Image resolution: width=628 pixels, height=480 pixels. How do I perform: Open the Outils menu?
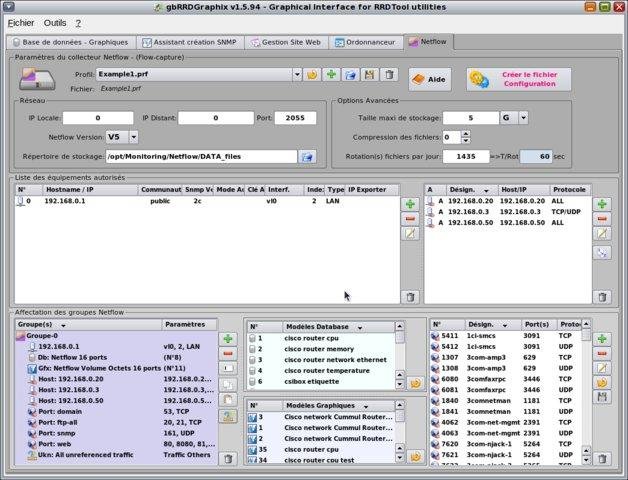[x=55, y=23]
